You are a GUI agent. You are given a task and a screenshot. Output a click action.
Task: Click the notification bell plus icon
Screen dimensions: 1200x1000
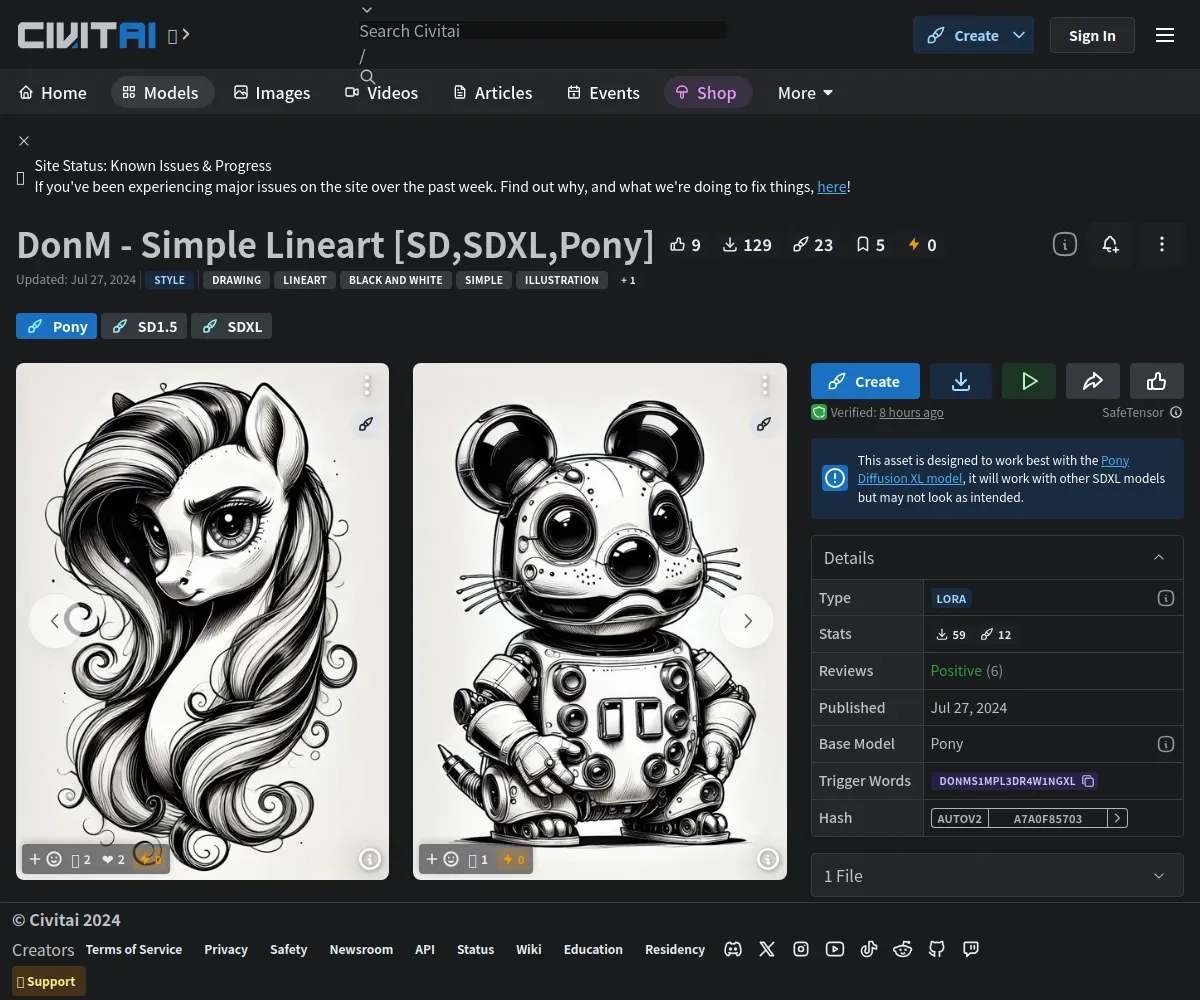pos(1110,244)
